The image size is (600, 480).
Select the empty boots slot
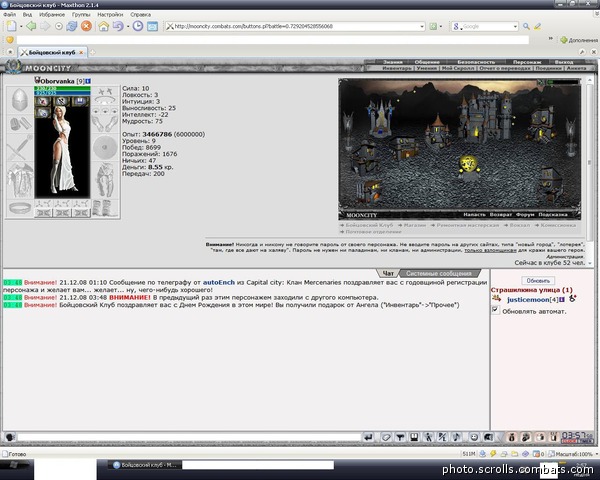(105, 209)
